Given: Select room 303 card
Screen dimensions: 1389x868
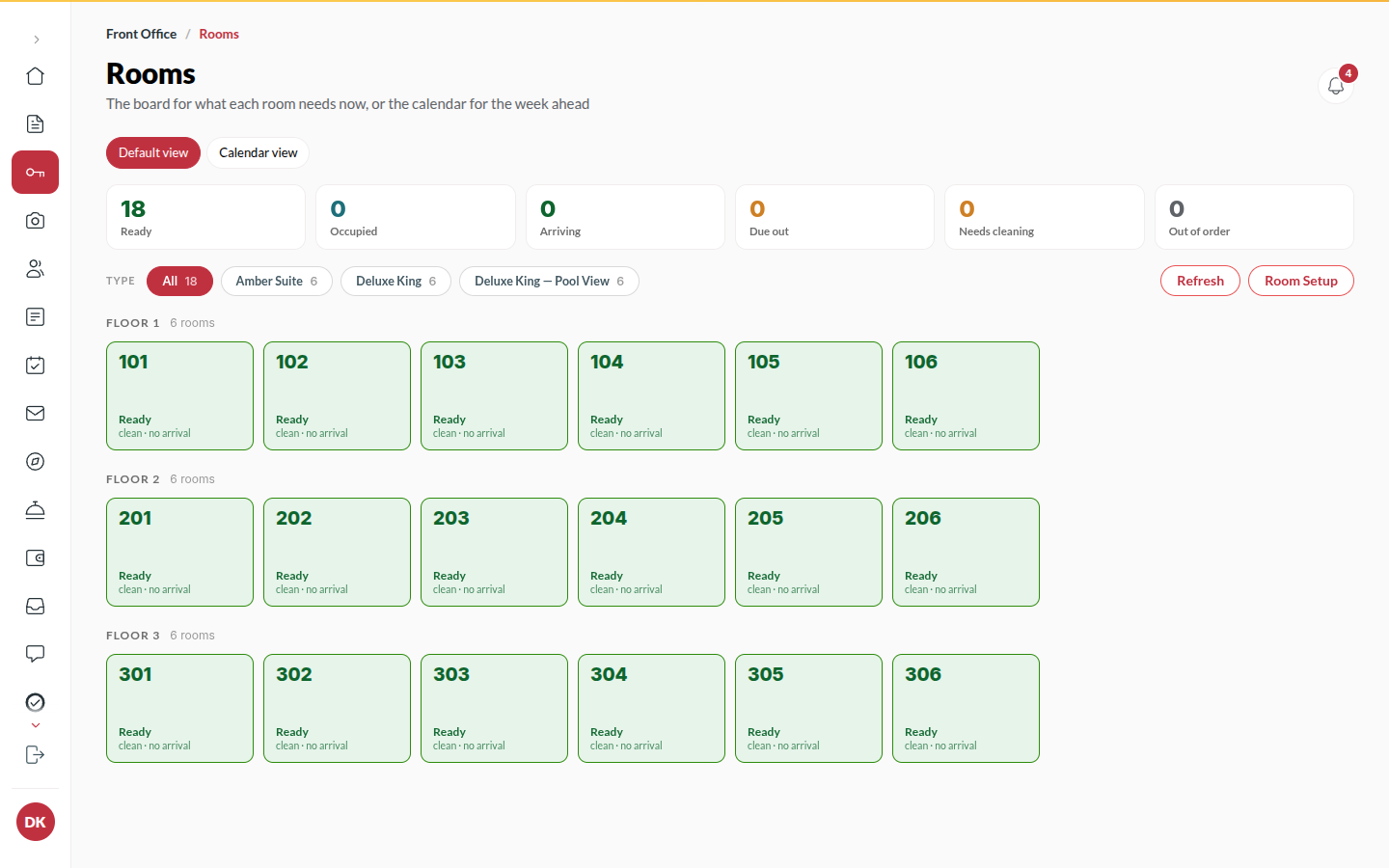Looking at the screenshot, I should (x=494, y=708).
